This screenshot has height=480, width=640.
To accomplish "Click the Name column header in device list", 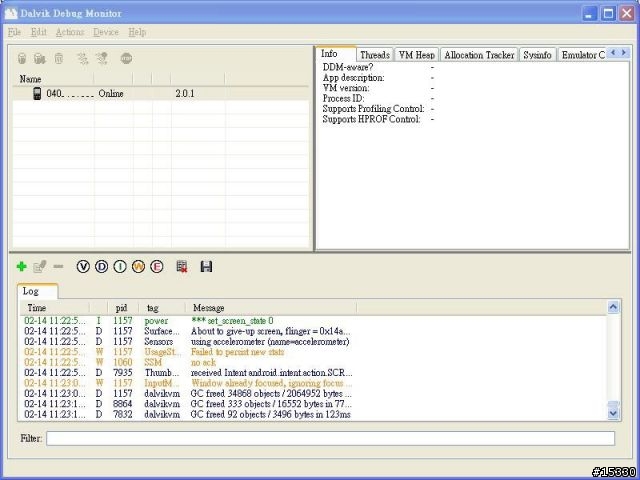I will click(x=53, y=79).
